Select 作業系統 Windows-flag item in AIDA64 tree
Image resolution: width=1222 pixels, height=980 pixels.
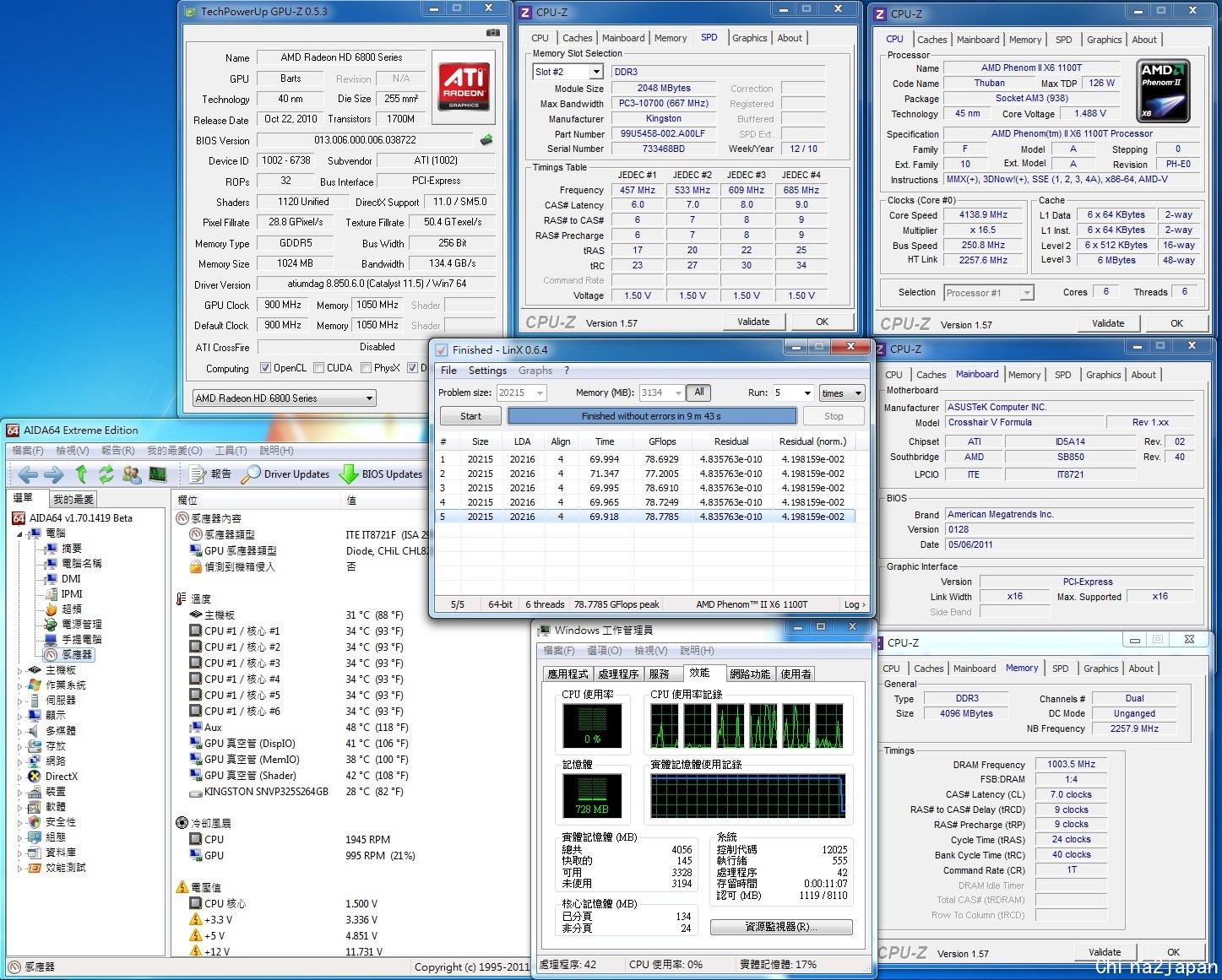57,685
